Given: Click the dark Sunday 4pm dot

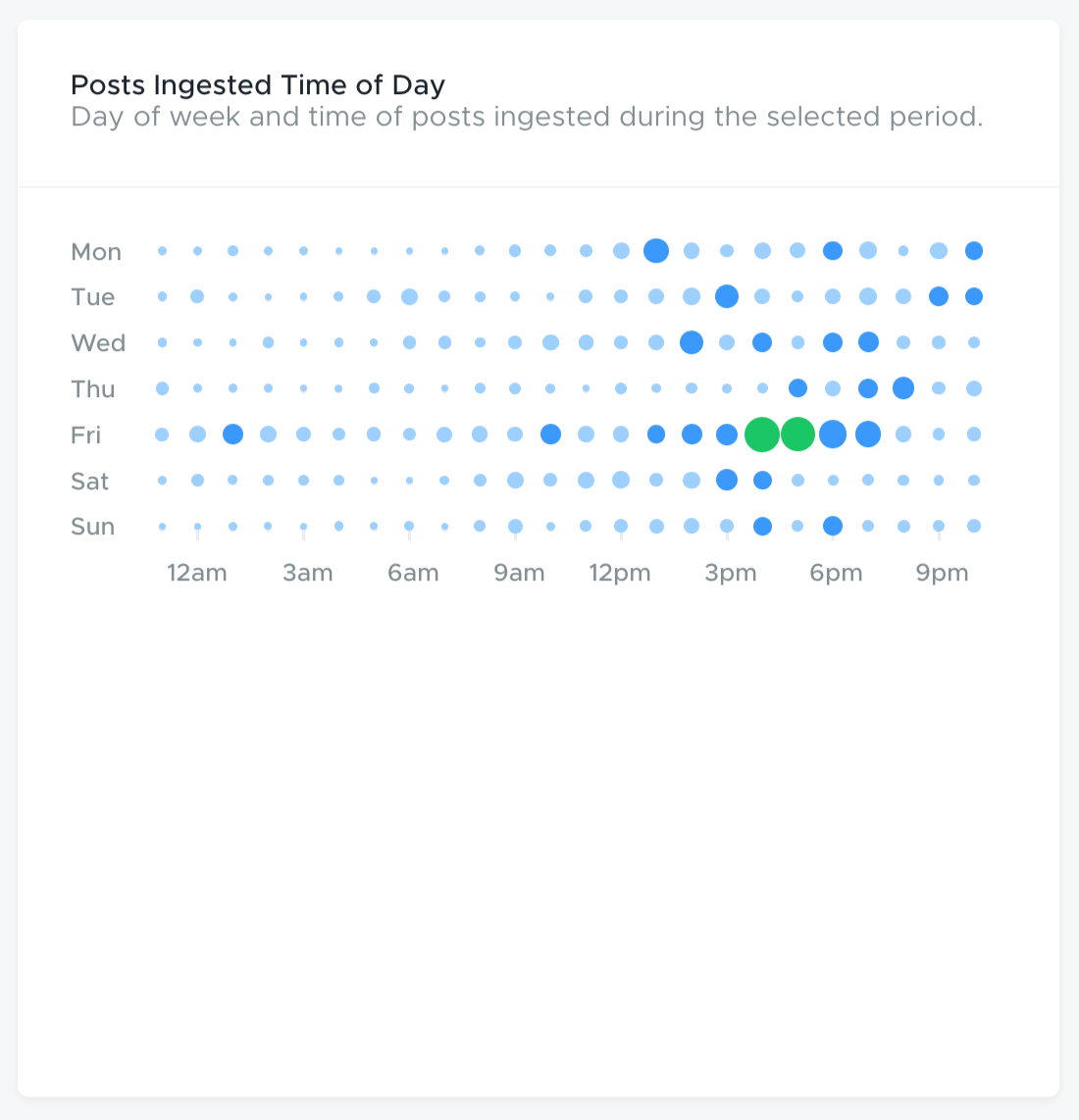Looking at the screenshot, I should pos(762,526).
